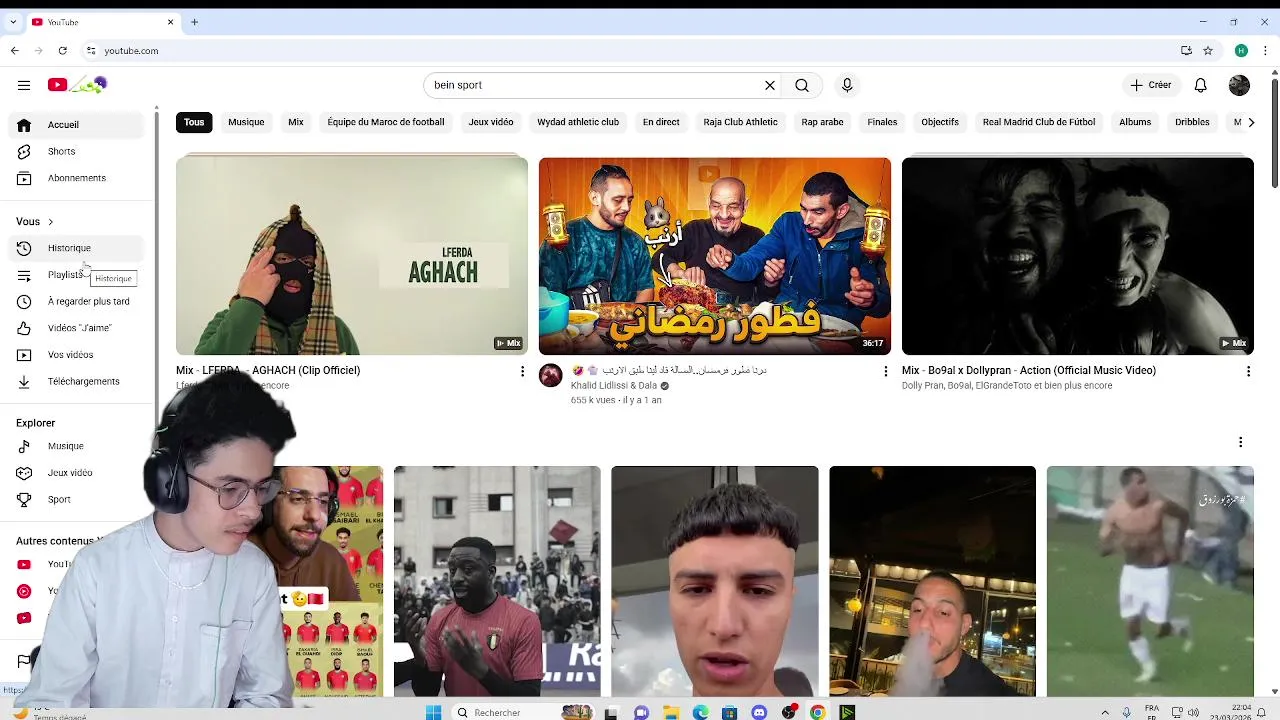Screen dimensions: 1280x720
Task: Open the Bo9al x Dollypran thumbnail
Action: coord(1078,256)
